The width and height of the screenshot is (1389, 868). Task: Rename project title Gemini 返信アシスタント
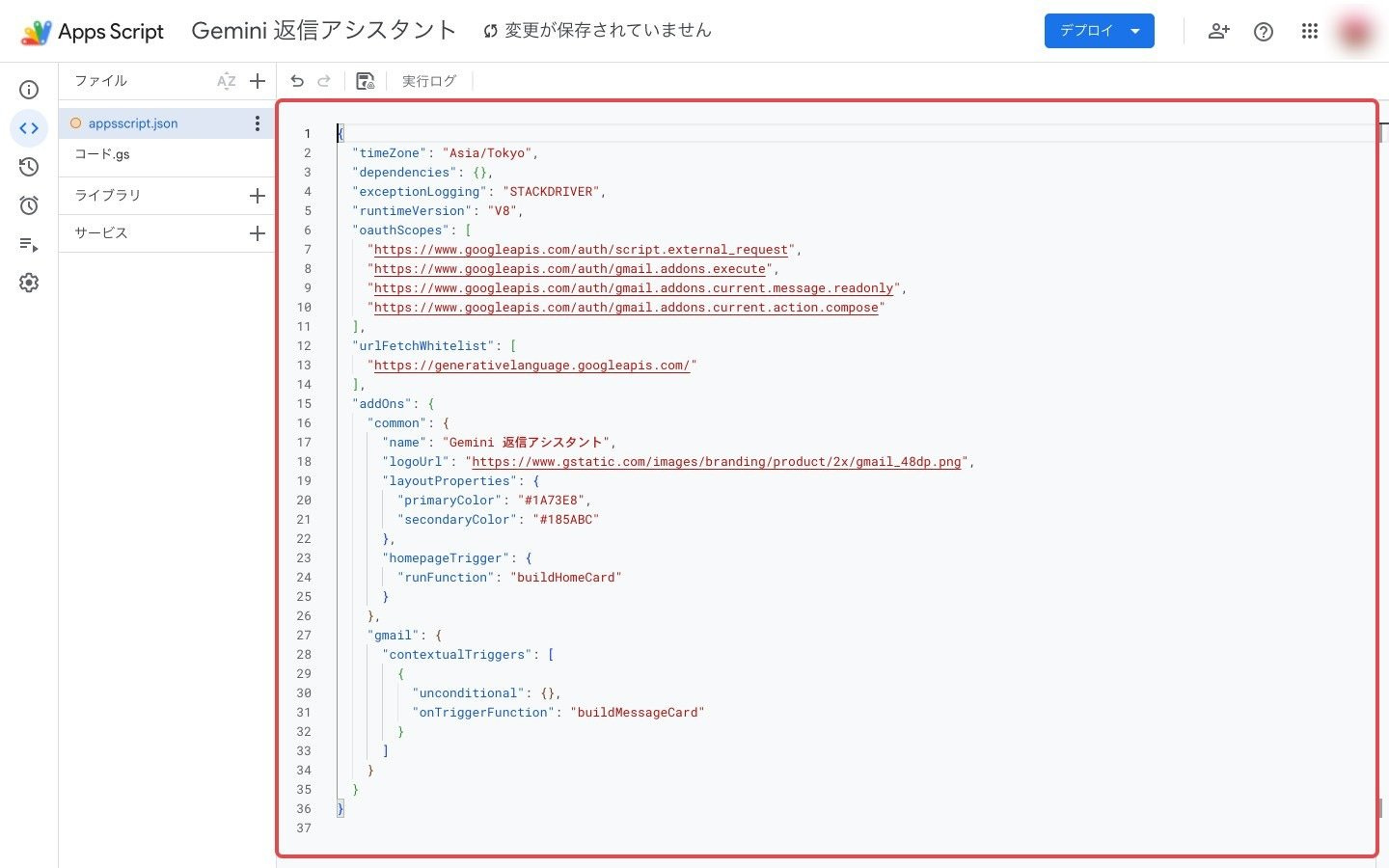(x=324, y=31)
